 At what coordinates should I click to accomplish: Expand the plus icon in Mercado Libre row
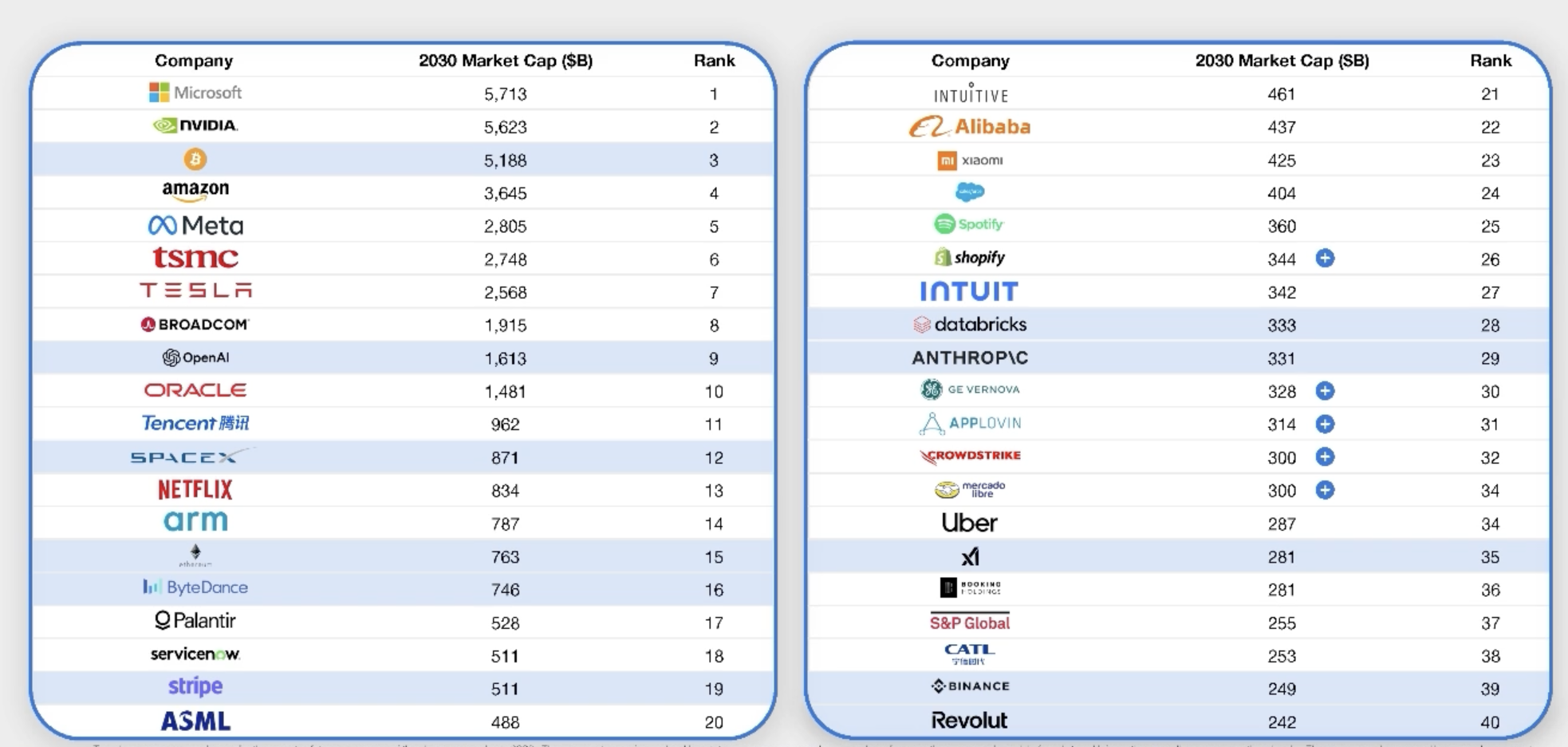coord(1325,490)
